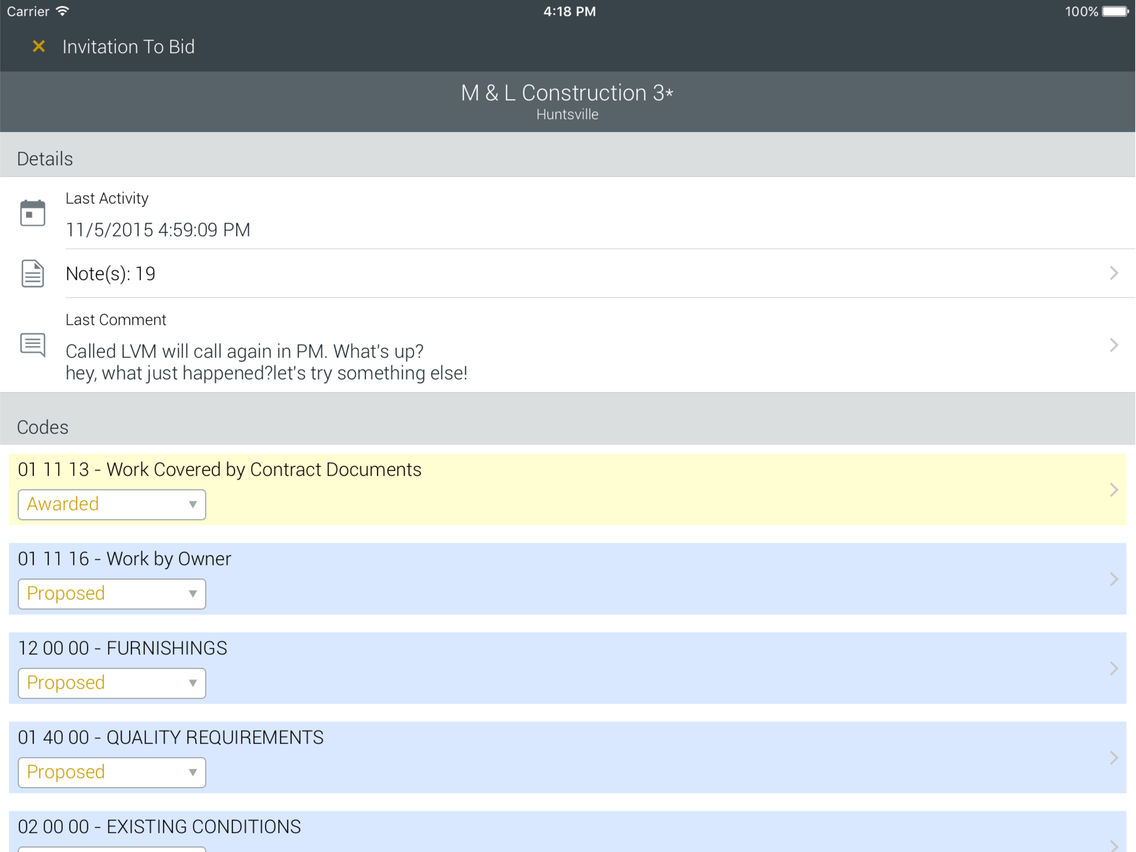Select the Invitation To Bid title
The image size is (1136, 852).
128,46
